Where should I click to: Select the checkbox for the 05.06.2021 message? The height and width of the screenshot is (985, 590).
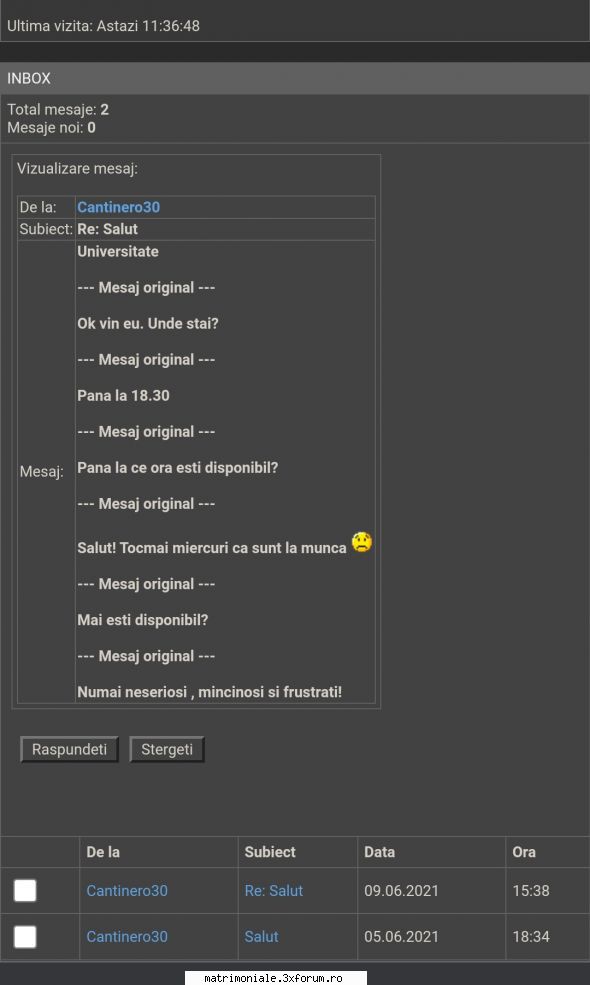(25, 937)
